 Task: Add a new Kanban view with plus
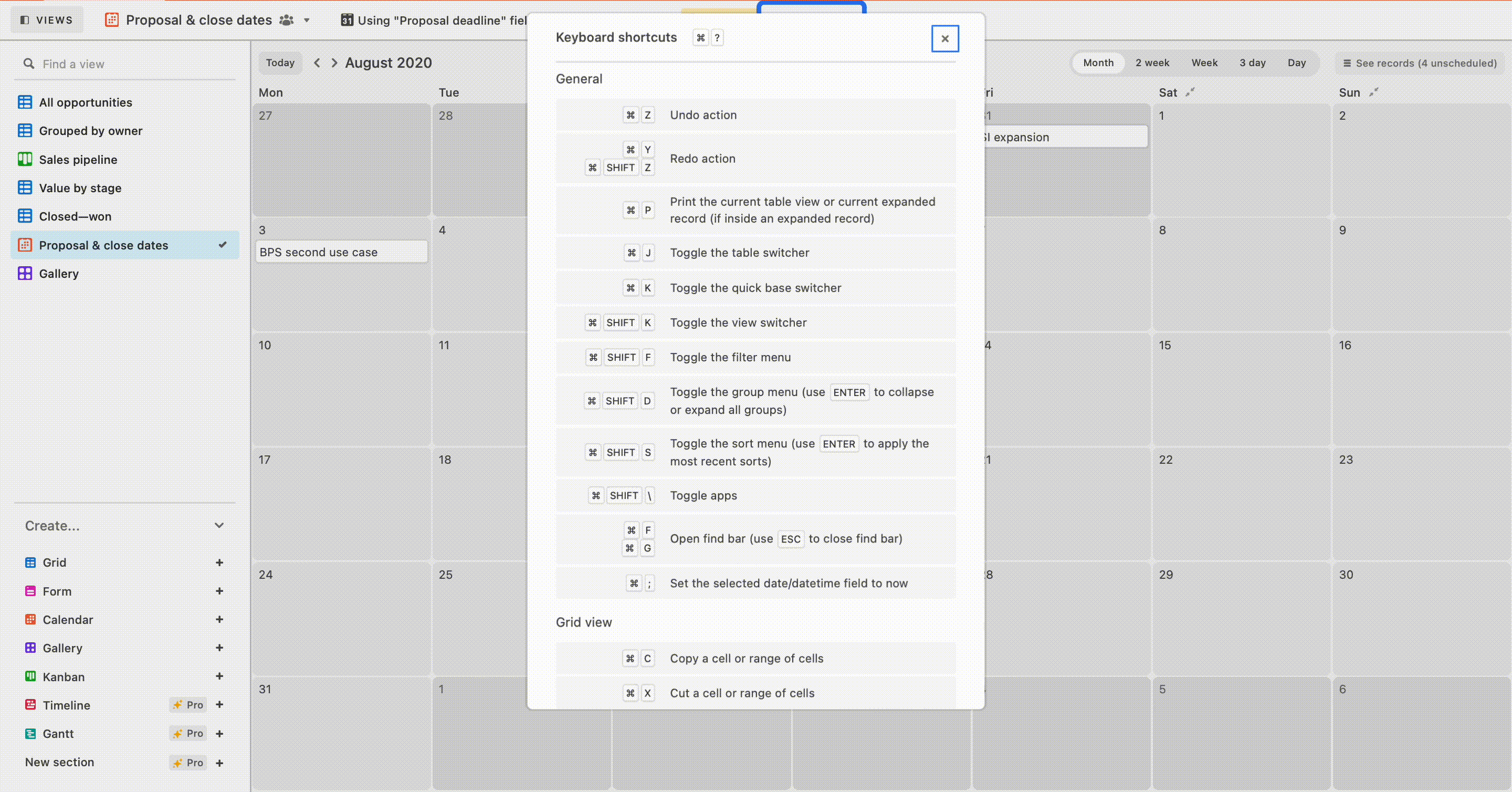click(x=219, y=676)
